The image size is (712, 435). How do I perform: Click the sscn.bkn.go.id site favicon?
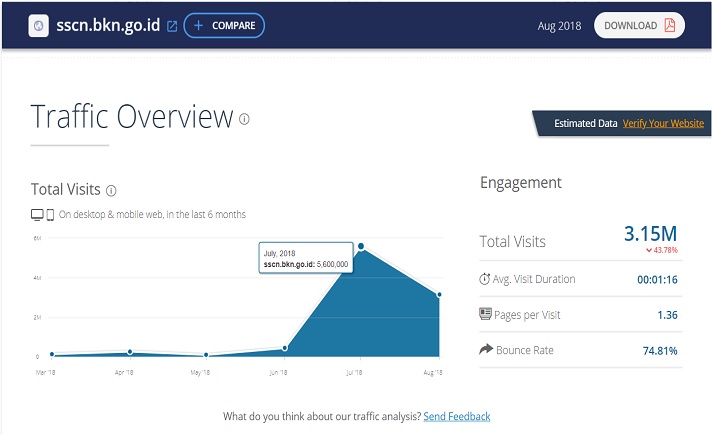(x=39, y=25)
